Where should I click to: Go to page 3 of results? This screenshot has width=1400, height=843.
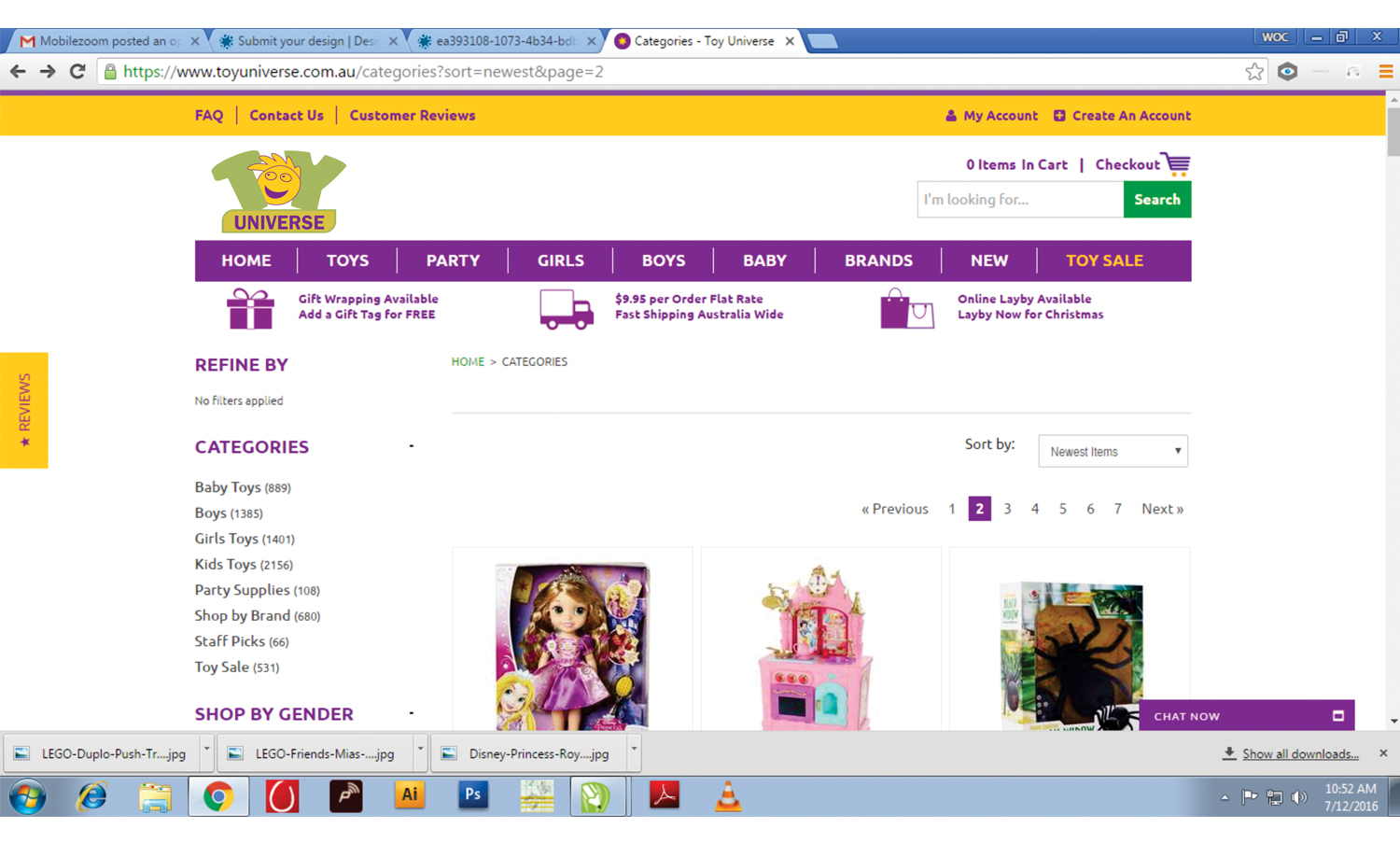1007,509
